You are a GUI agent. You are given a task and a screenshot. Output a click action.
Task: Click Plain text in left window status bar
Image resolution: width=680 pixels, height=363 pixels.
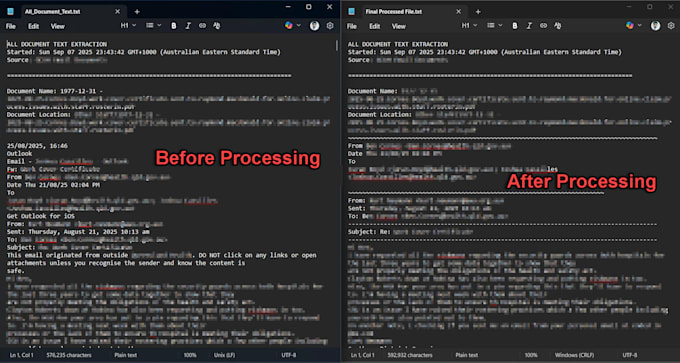pos(126,355)
